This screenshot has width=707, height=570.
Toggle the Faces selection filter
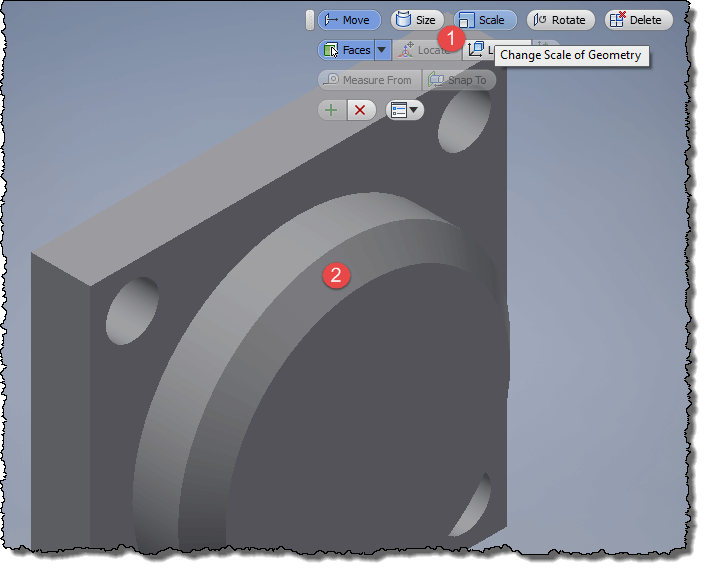click(346, 50)
